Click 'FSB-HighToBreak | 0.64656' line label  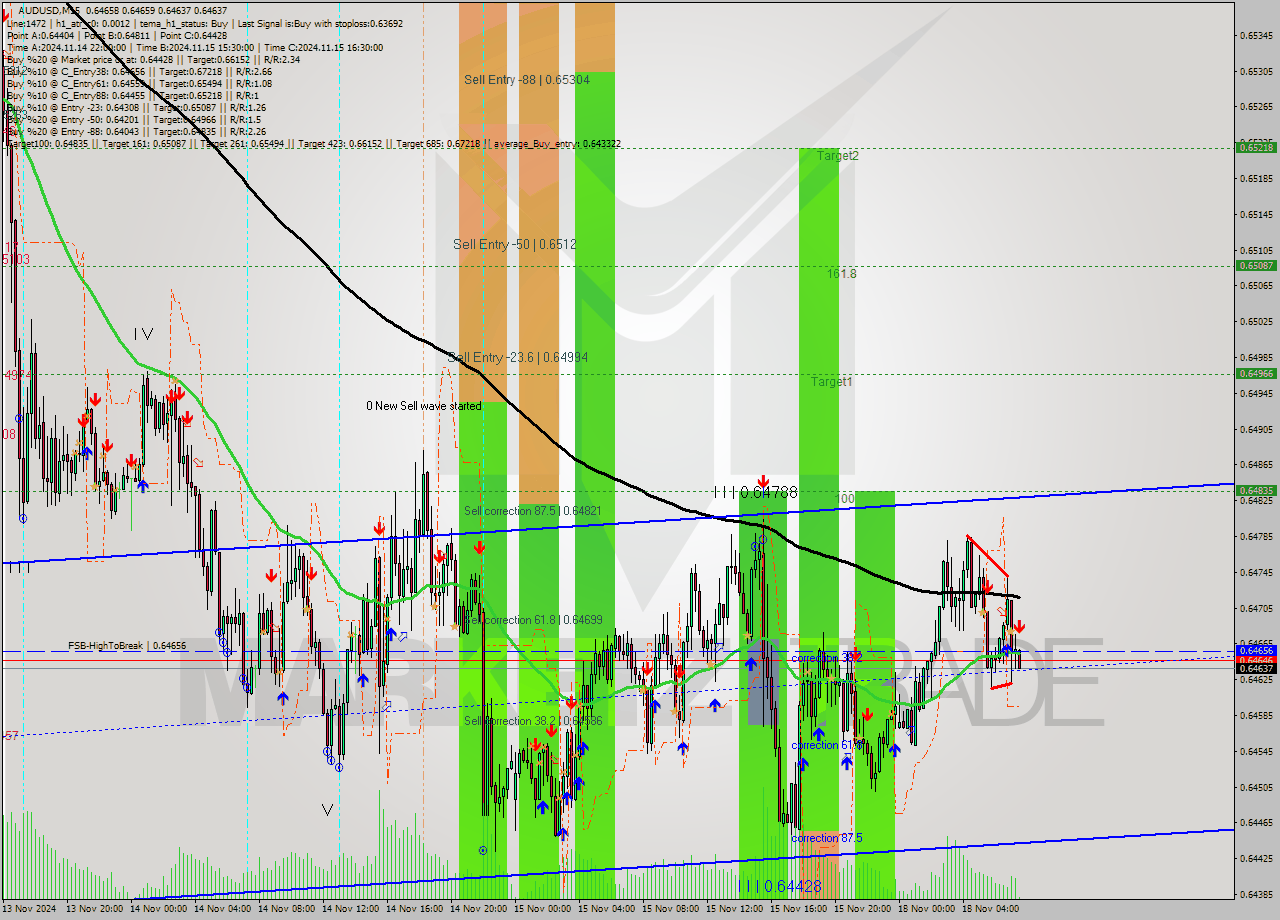pos(127,646)
